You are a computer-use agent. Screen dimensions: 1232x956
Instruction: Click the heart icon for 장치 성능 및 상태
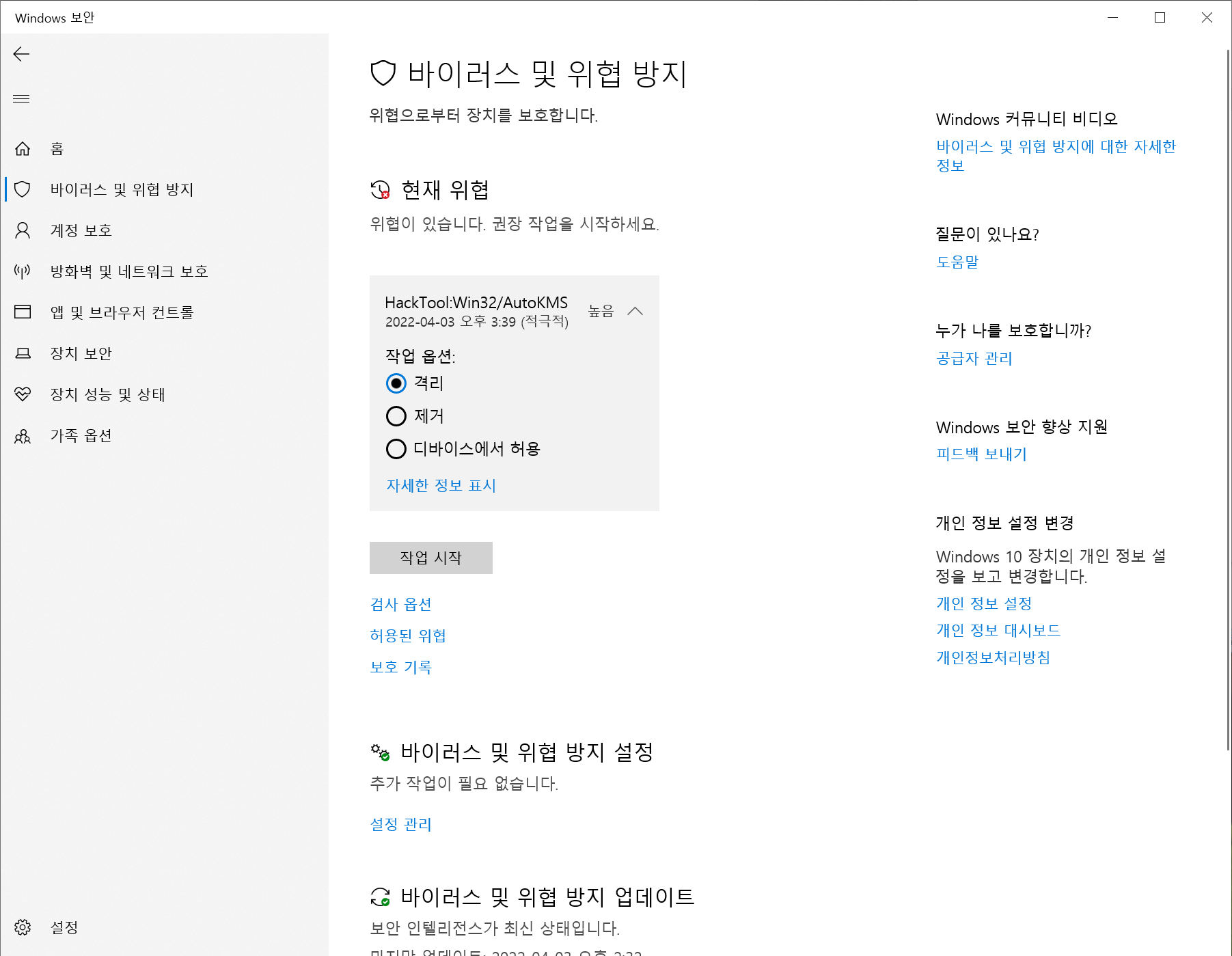[23, 394]
